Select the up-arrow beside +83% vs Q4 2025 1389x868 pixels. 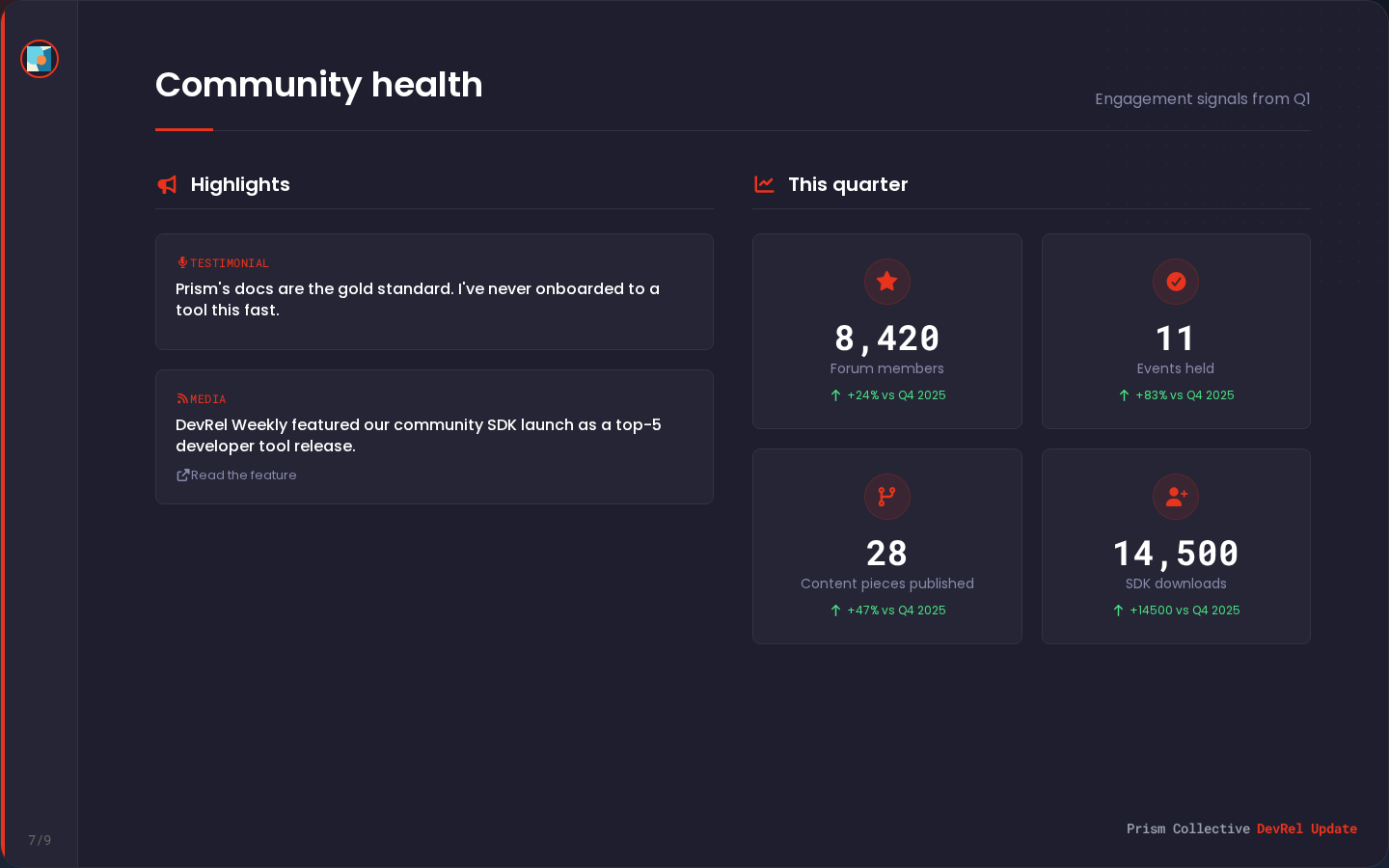click(1123, 394)
